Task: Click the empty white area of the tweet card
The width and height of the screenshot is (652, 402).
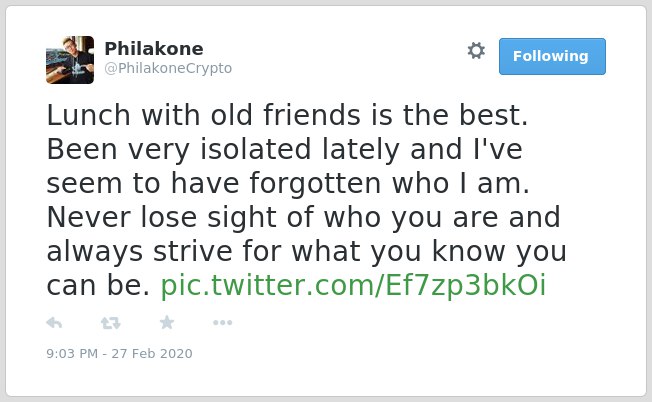Action: coord(416,349)
